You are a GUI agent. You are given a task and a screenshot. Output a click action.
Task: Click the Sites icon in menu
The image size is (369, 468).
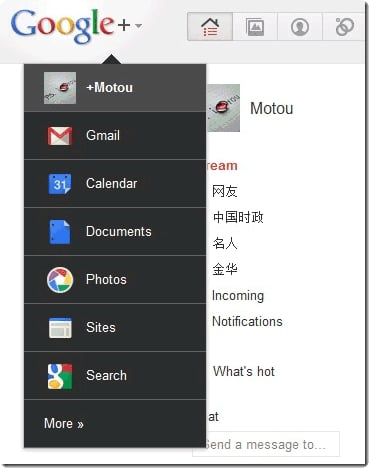click(60, 328)
